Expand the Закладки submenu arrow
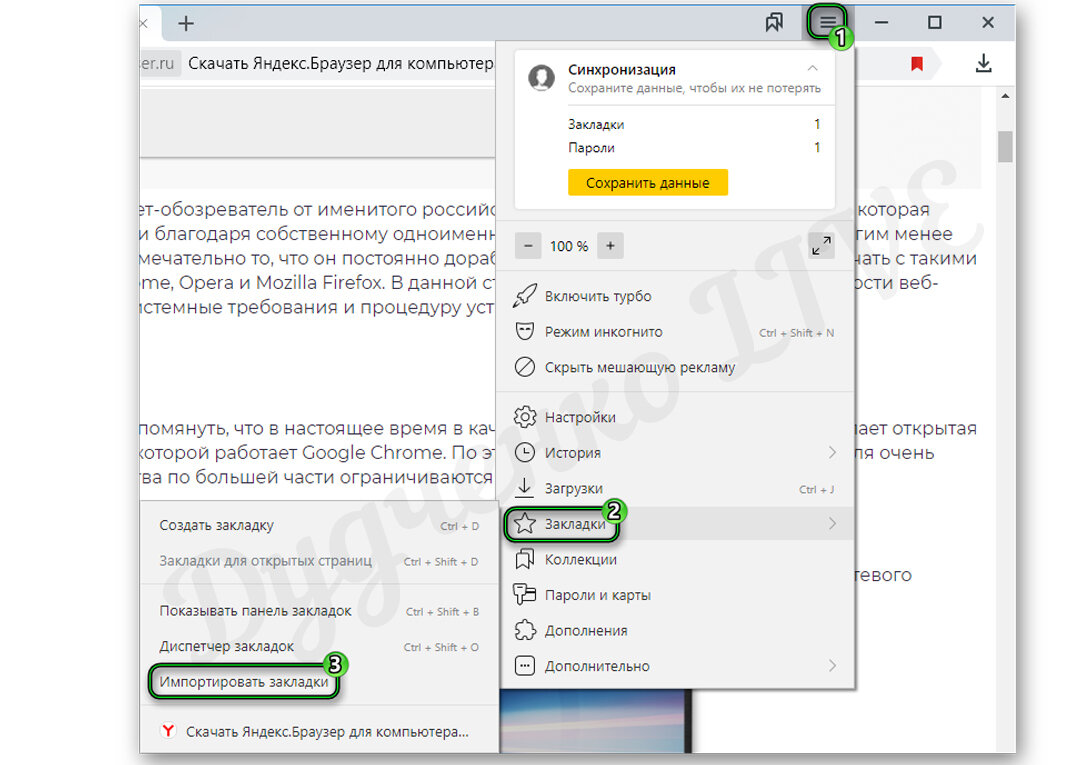 pyautogui.click(x=831, y=523)
